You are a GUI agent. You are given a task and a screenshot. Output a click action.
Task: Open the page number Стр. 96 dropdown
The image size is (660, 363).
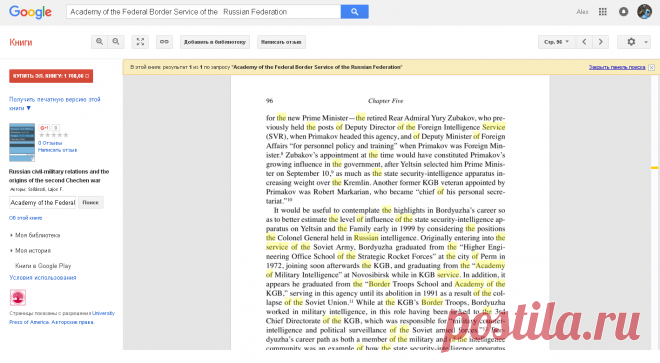[x=556, y=42]
